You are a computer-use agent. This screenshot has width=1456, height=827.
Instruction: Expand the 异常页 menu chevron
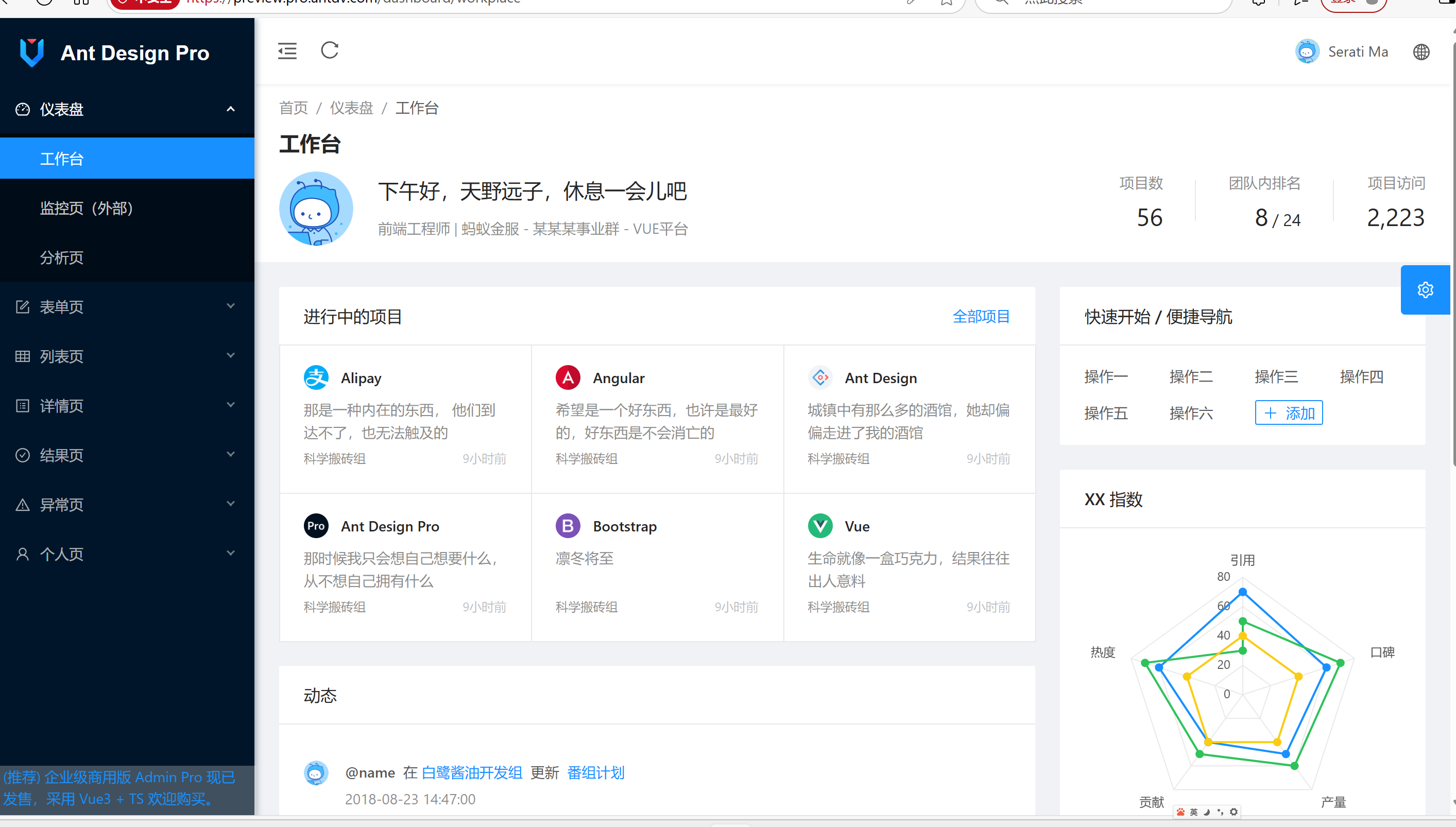click(231, 504)
